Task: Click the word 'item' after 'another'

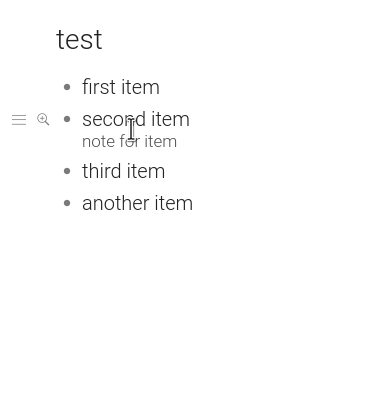Action: pyautogui.click(x=173, y=203)
